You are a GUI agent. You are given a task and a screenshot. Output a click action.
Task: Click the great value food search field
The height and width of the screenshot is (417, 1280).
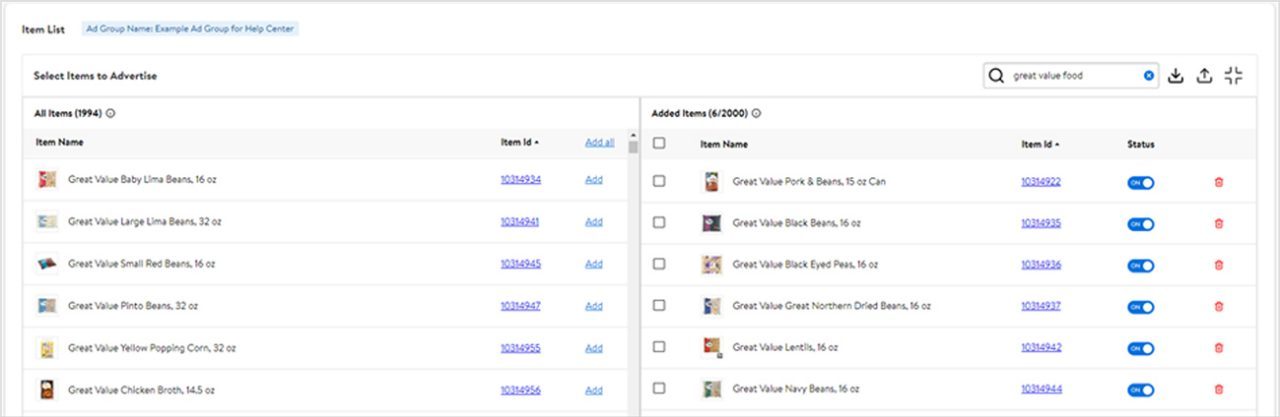coord(1075,76)
